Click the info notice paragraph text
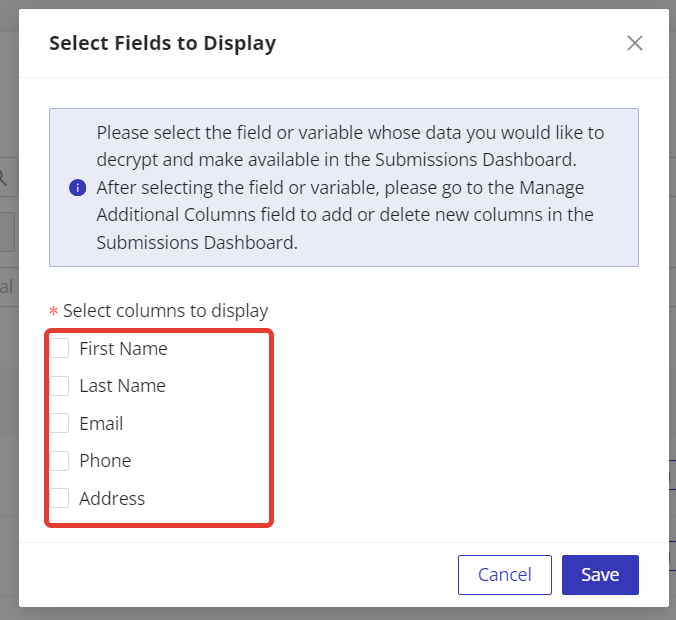 [x=350, y=187]
